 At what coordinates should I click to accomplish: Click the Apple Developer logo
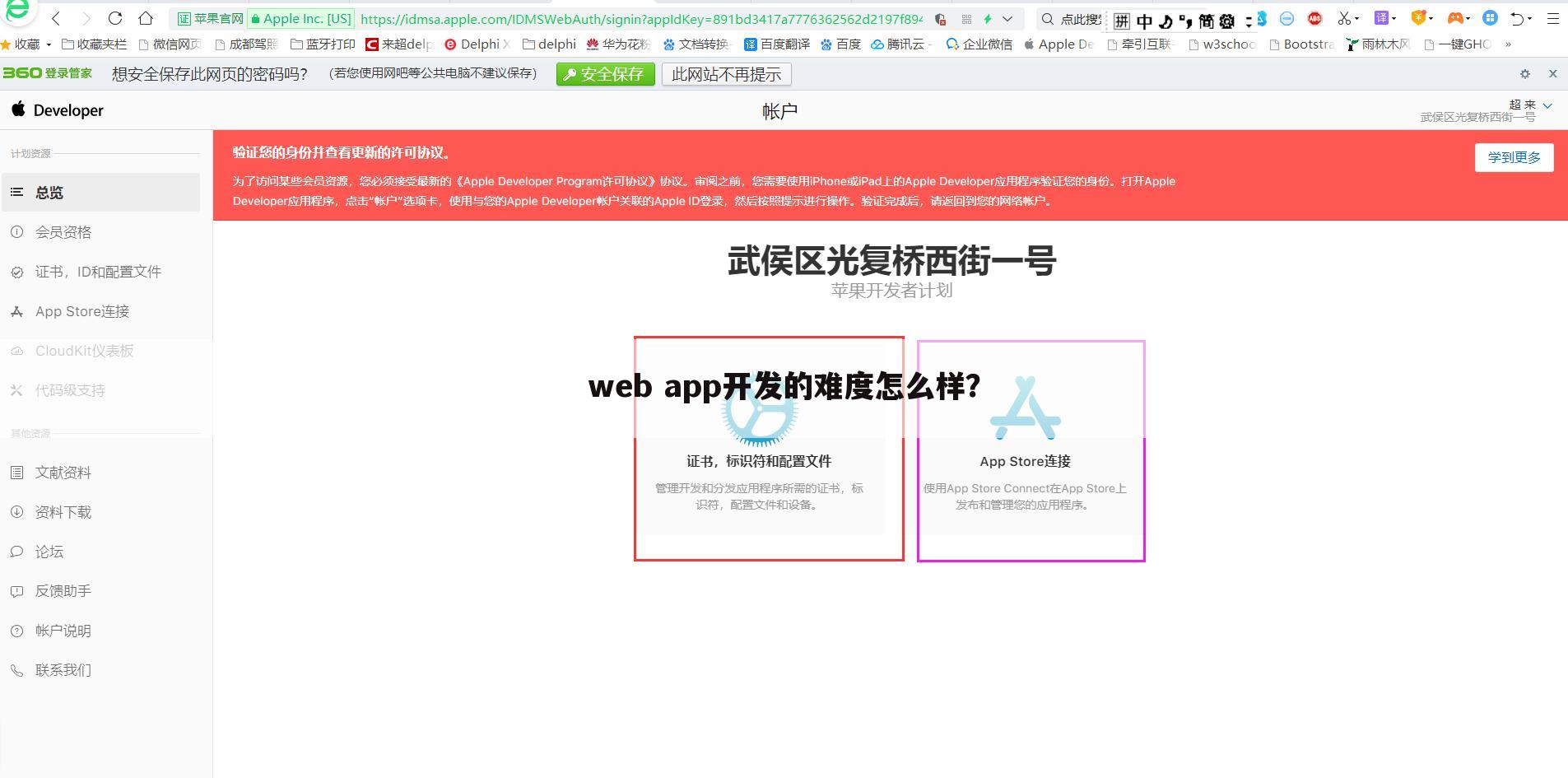(58, 109)
